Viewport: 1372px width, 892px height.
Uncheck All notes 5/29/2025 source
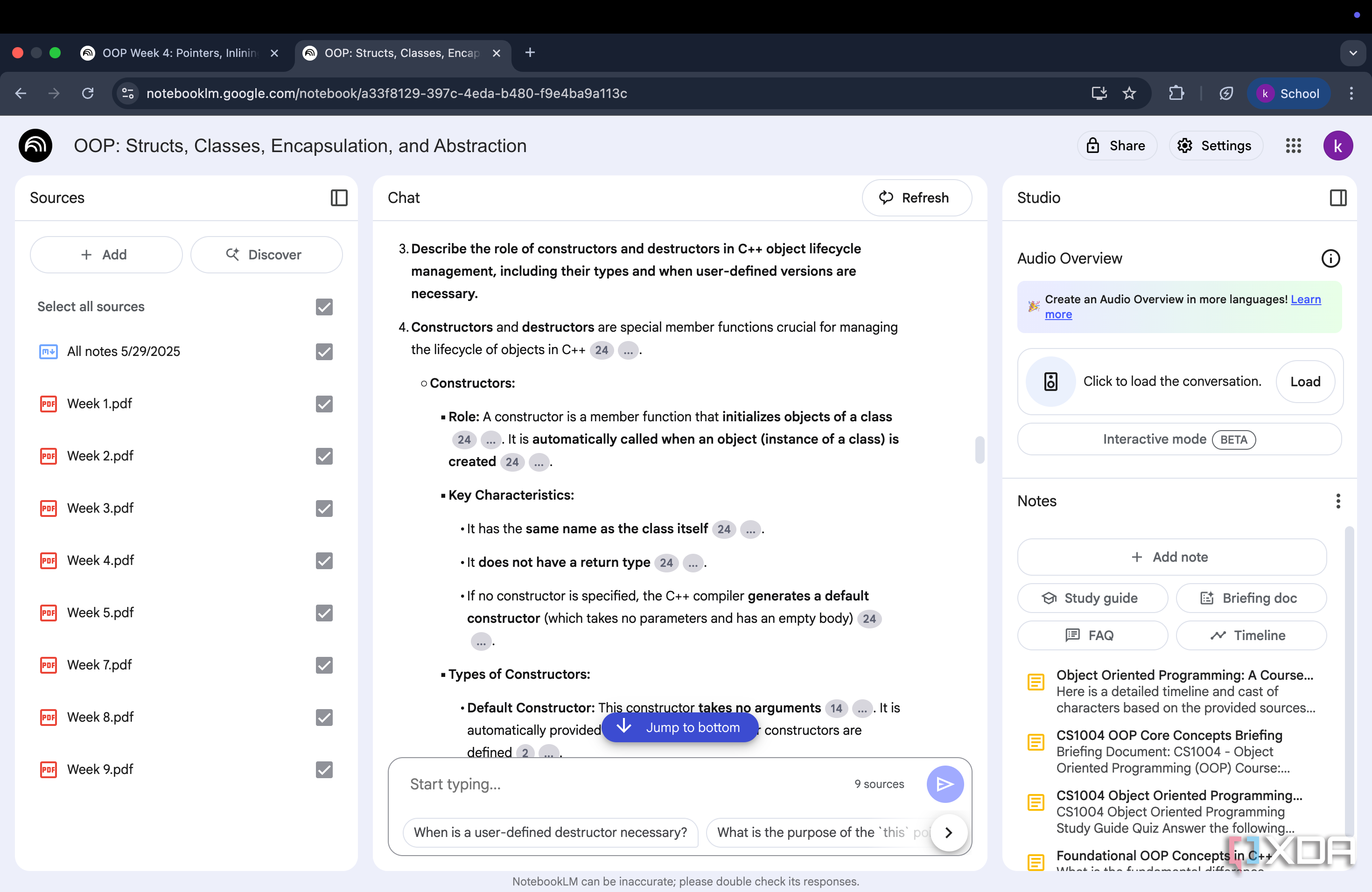324,351
